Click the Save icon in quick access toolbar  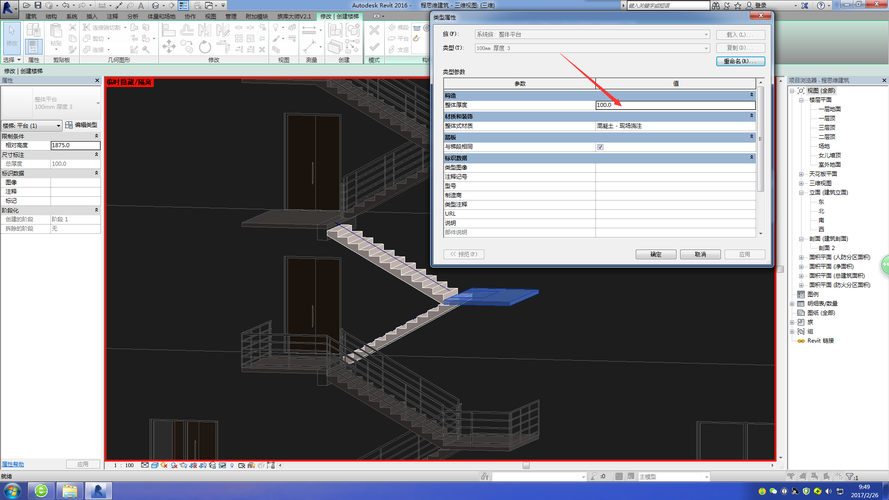point(38,5)
